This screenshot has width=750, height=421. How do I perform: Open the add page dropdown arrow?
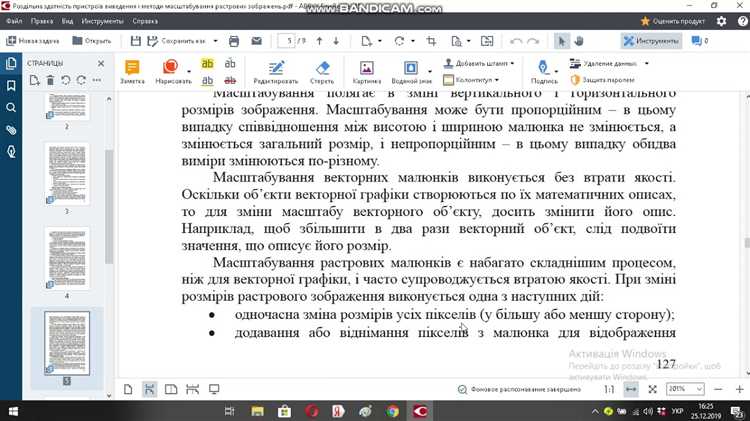point(380,41)
